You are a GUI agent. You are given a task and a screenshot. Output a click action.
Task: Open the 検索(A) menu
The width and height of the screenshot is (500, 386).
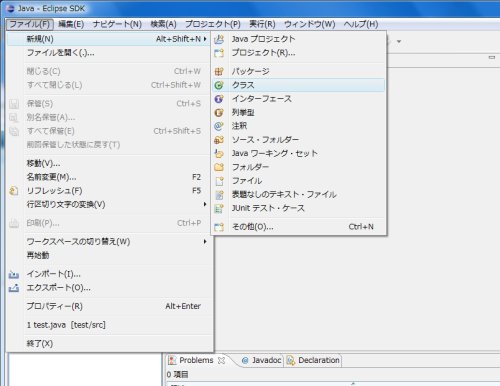point(163,24)
